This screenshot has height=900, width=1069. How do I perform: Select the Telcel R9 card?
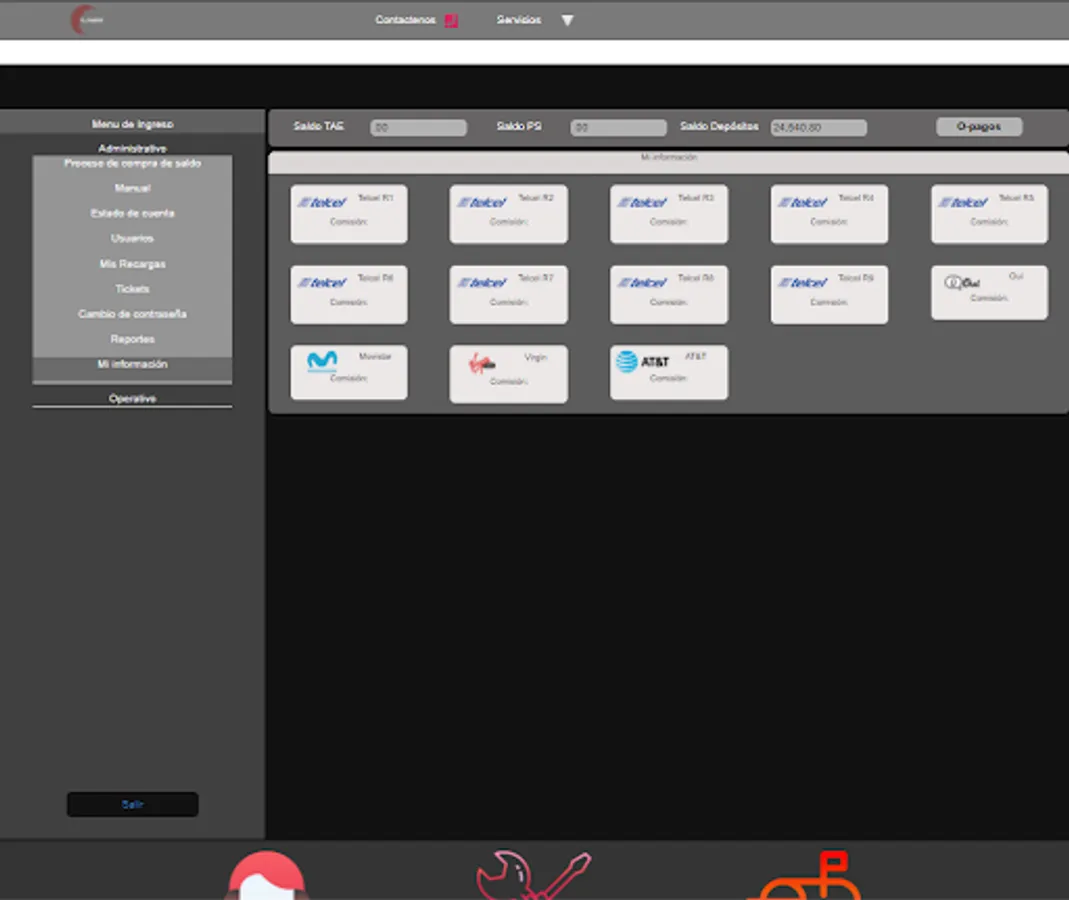(829, 293)
